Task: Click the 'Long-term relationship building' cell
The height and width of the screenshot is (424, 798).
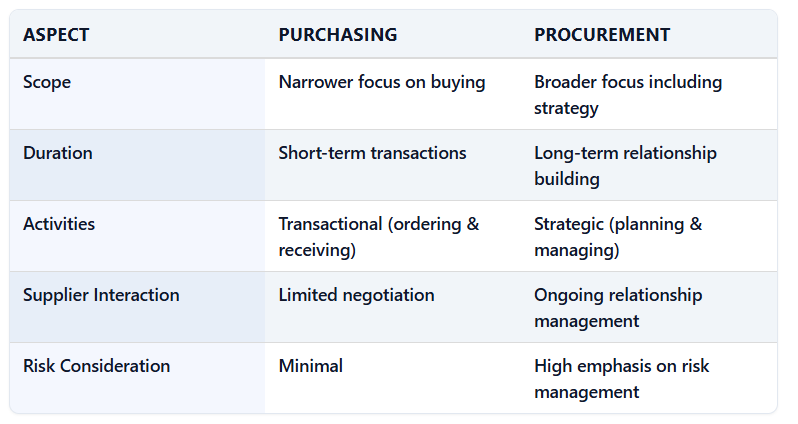Action: pyautogui.click(x=625, y=165)
